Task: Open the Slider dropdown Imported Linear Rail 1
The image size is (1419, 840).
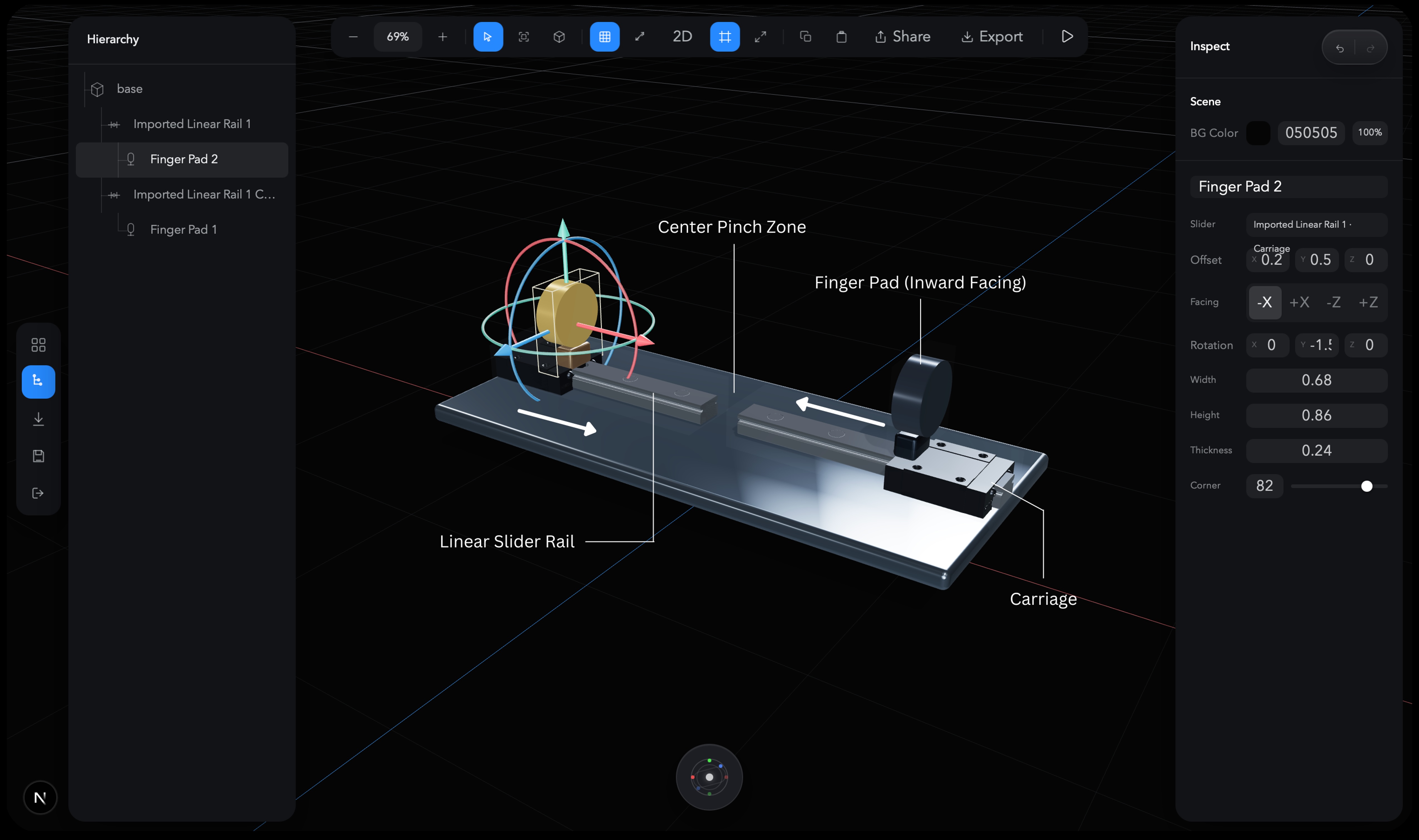Action: point(1317,225)
